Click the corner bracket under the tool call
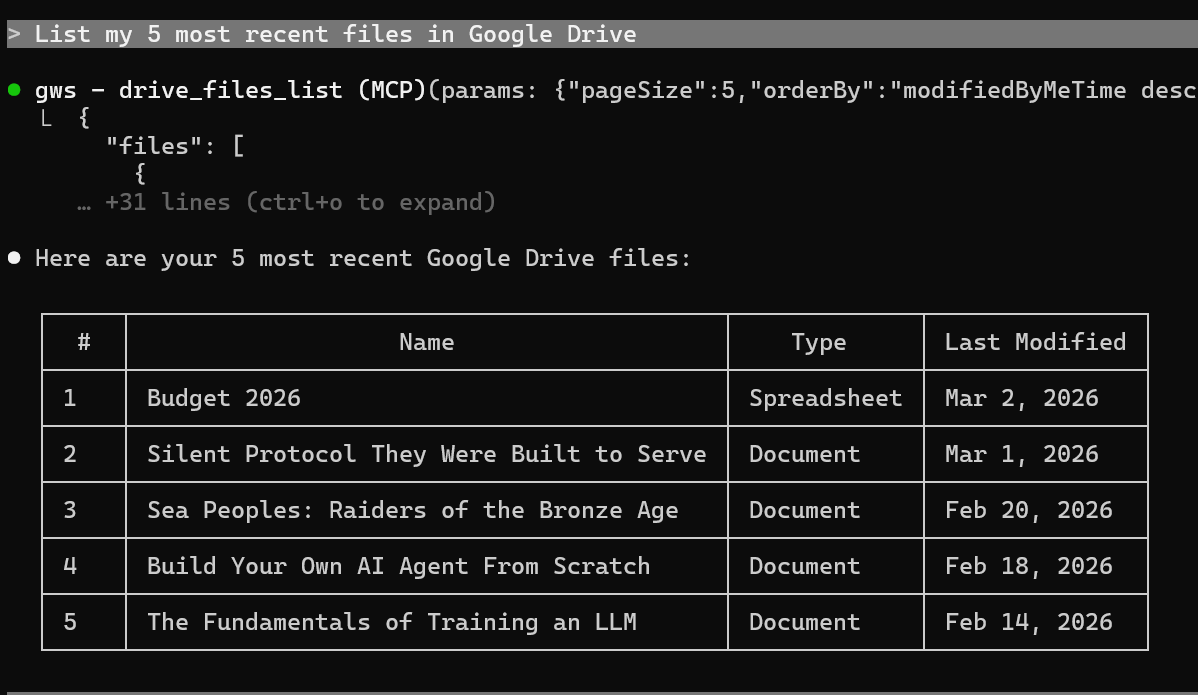1198x695 pixels. tap(46, 119)
